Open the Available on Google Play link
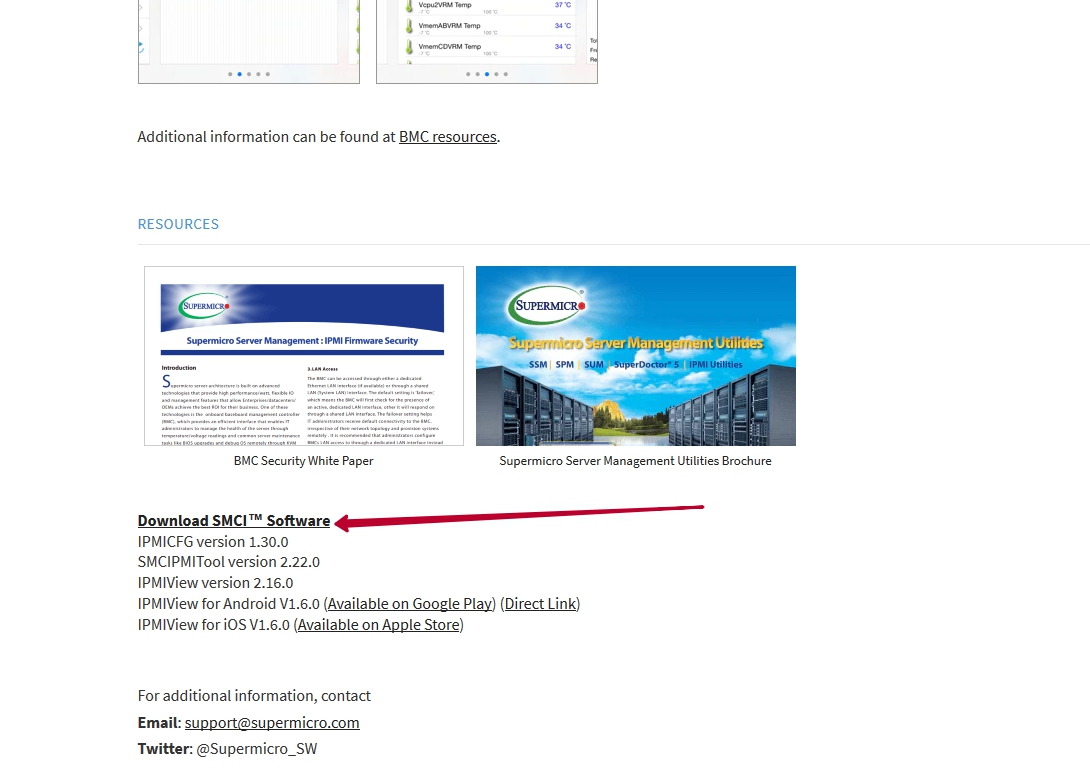The width and height of the screenshot is (1090, 776). 410,604
